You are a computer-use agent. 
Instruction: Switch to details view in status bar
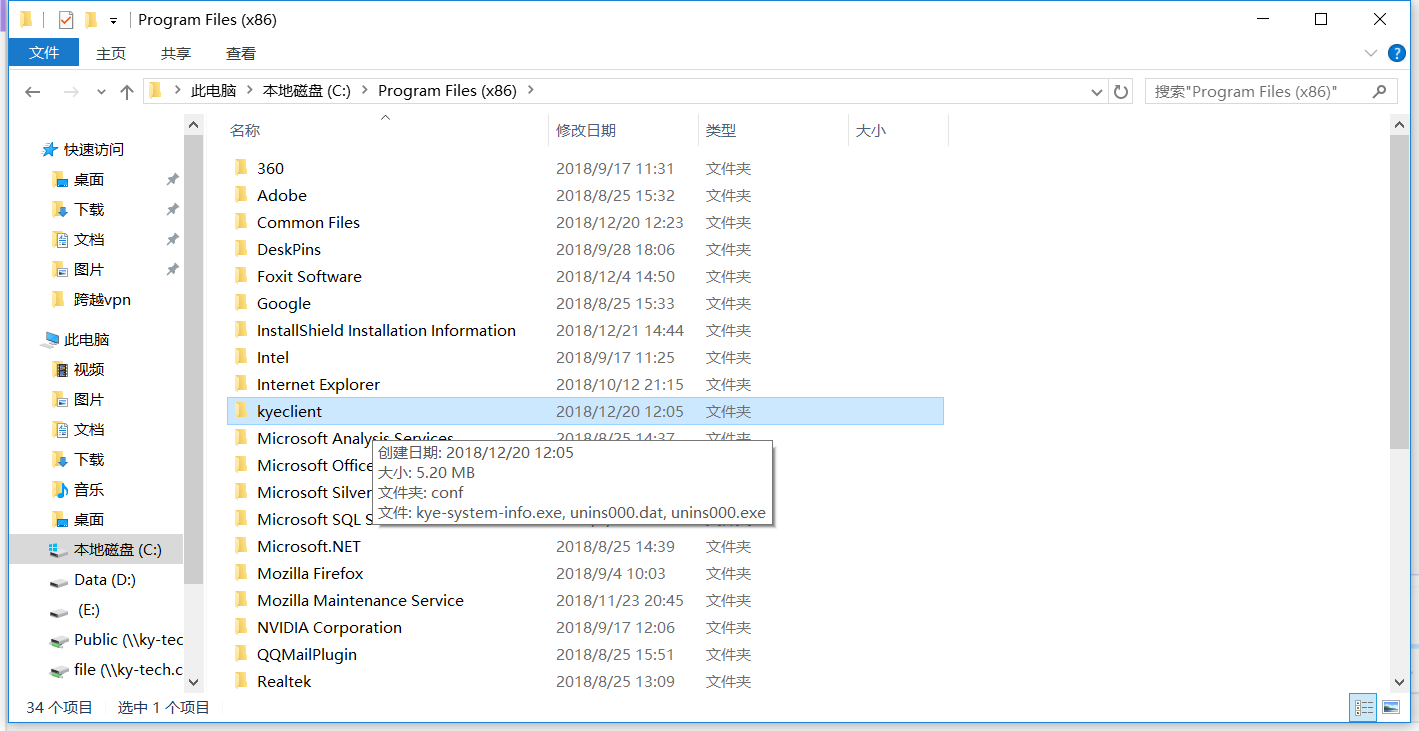pos(1364,708)
